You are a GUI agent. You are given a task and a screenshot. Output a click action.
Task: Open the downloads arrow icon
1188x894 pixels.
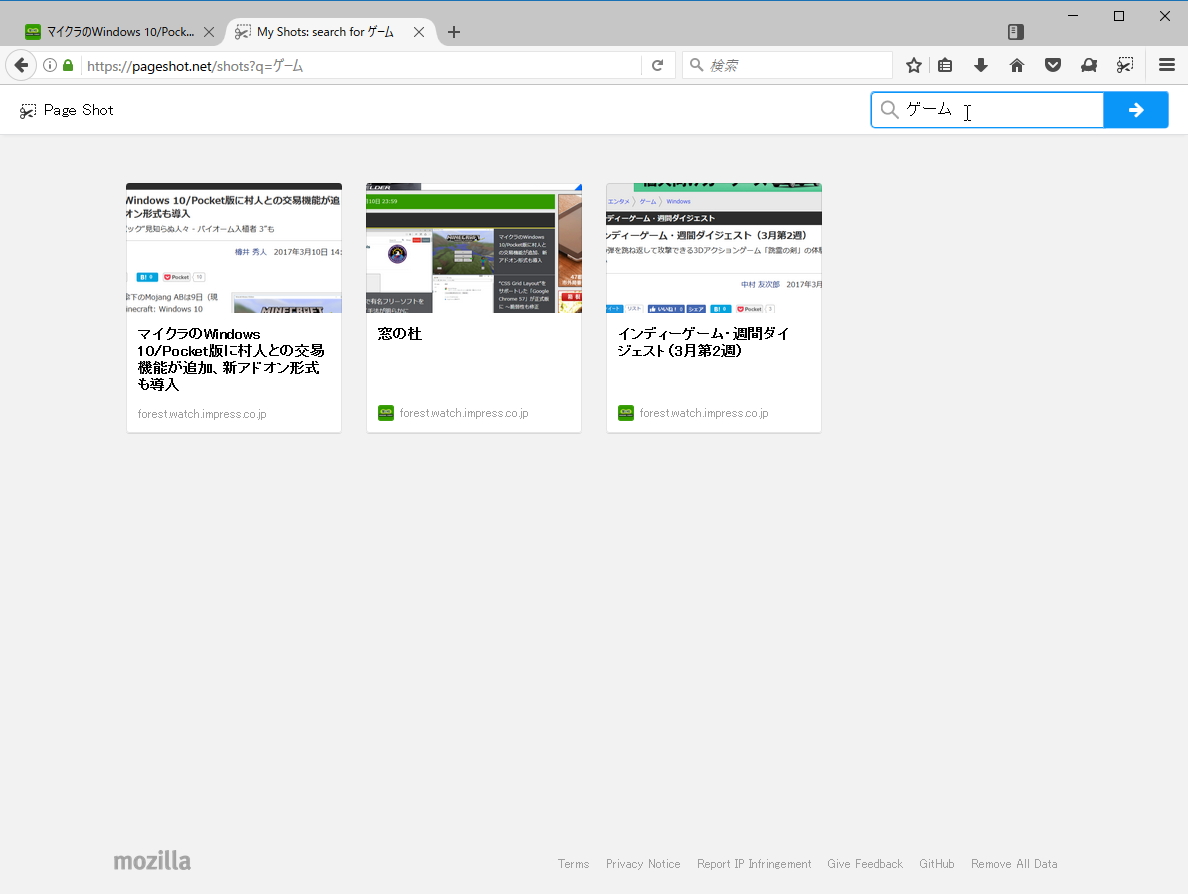click(980, 65)
